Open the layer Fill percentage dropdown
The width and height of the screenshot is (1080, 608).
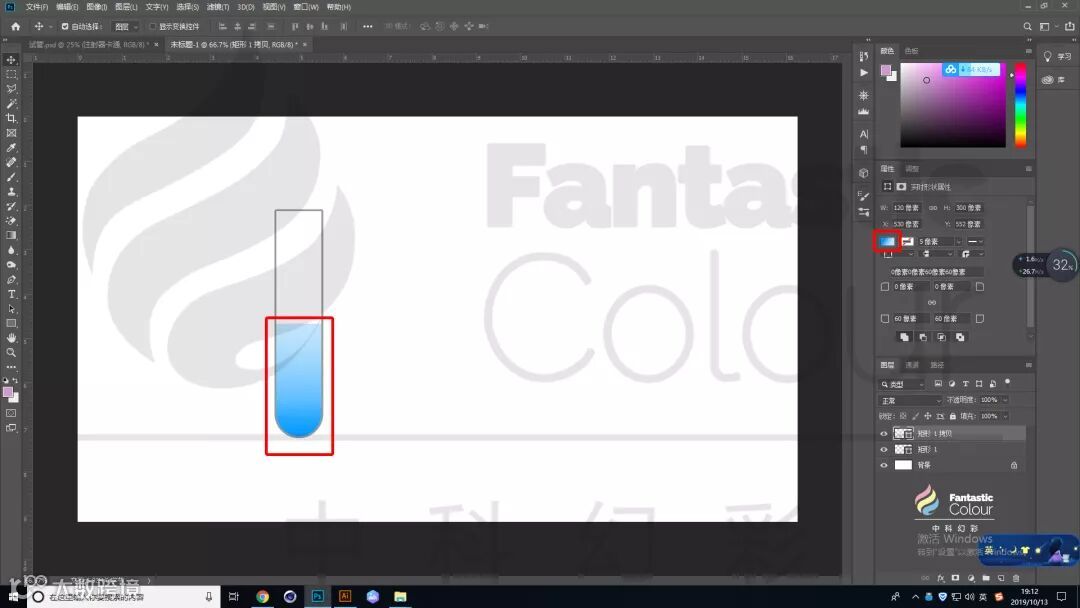tap(1005, 416)
